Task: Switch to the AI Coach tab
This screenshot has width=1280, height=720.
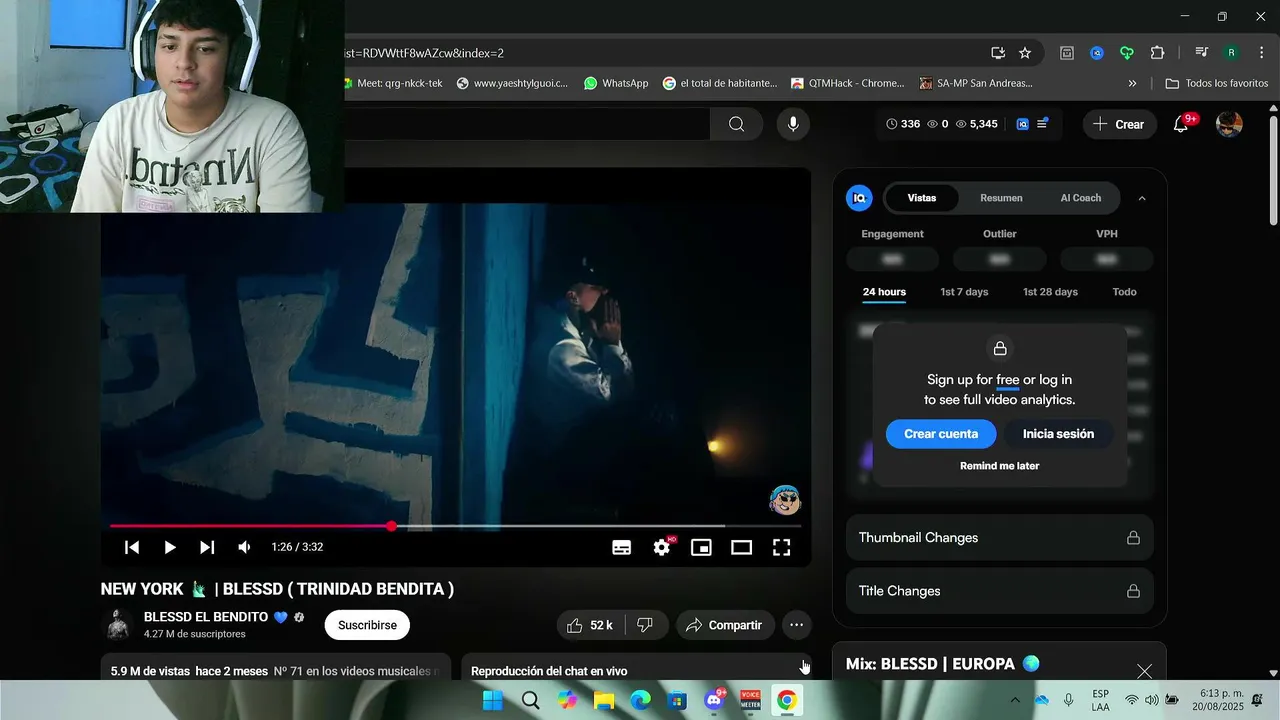Action: pyautogui.click(x=1080, y=198)
